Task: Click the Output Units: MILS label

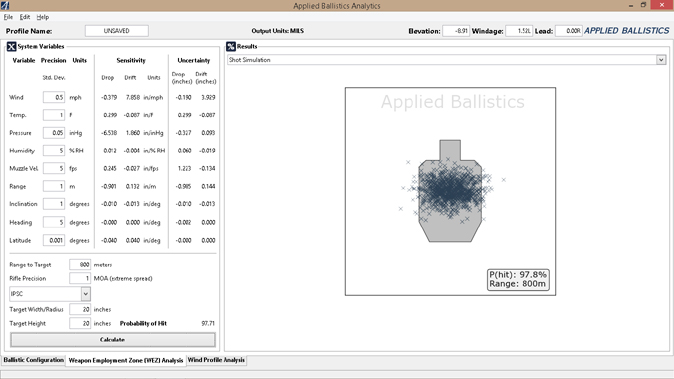Action: pyautogui.click(x=278, y=31)
